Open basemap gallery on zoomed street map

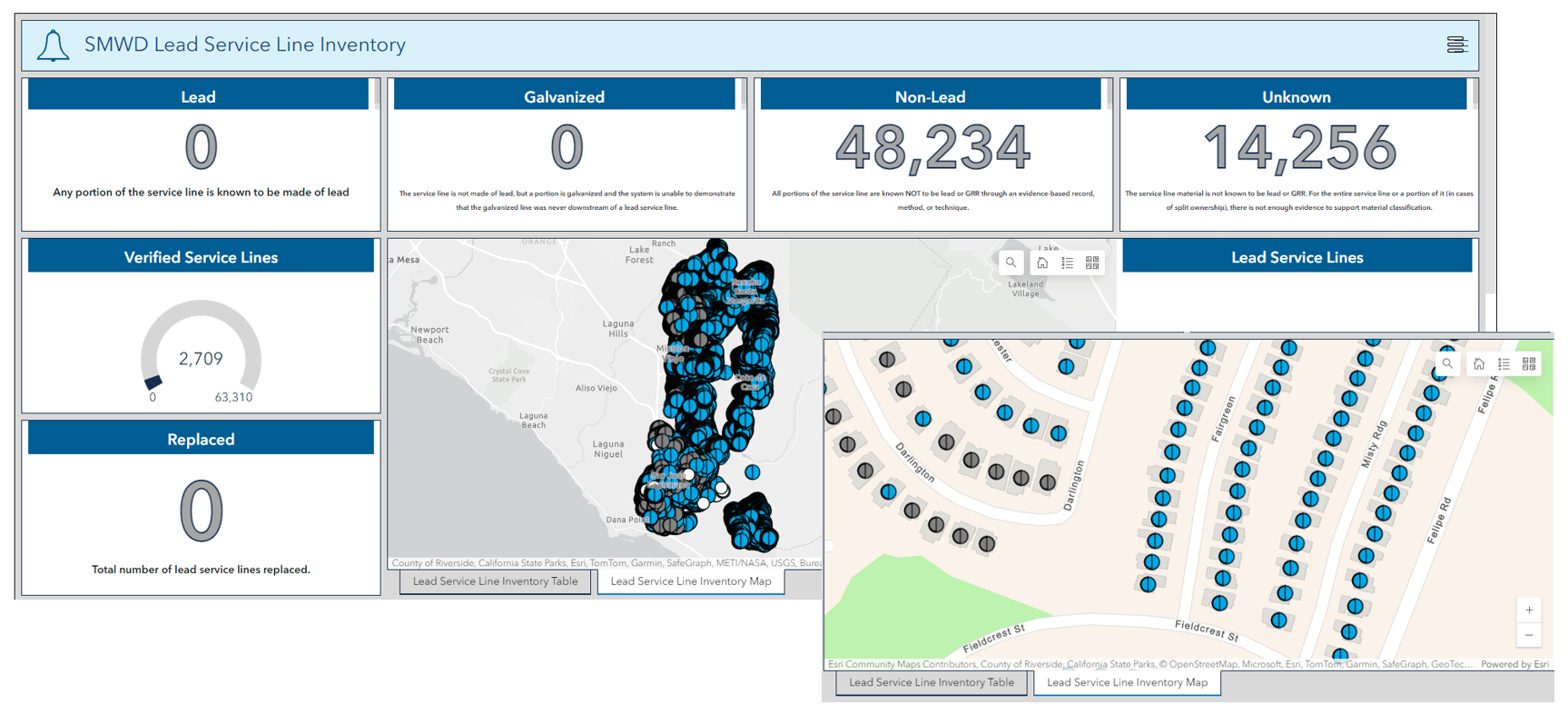(1529, 363)
